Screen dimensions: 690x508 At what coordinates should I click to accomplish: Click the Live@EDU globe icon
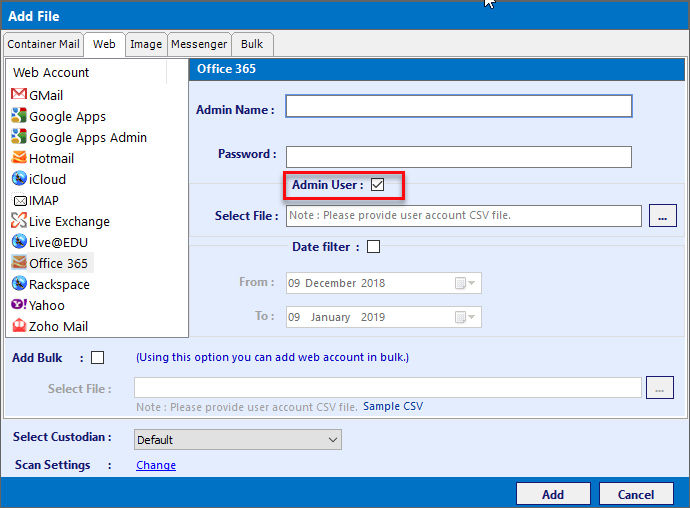click(19, 241)
